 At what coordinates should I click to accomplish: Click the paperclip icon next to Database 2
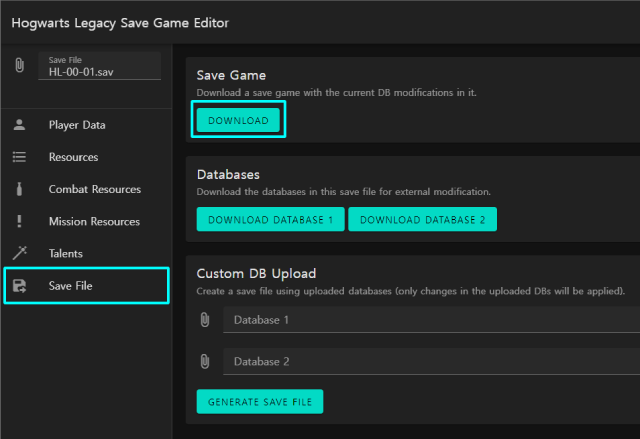pyautogui.click(x=205, y=361)
